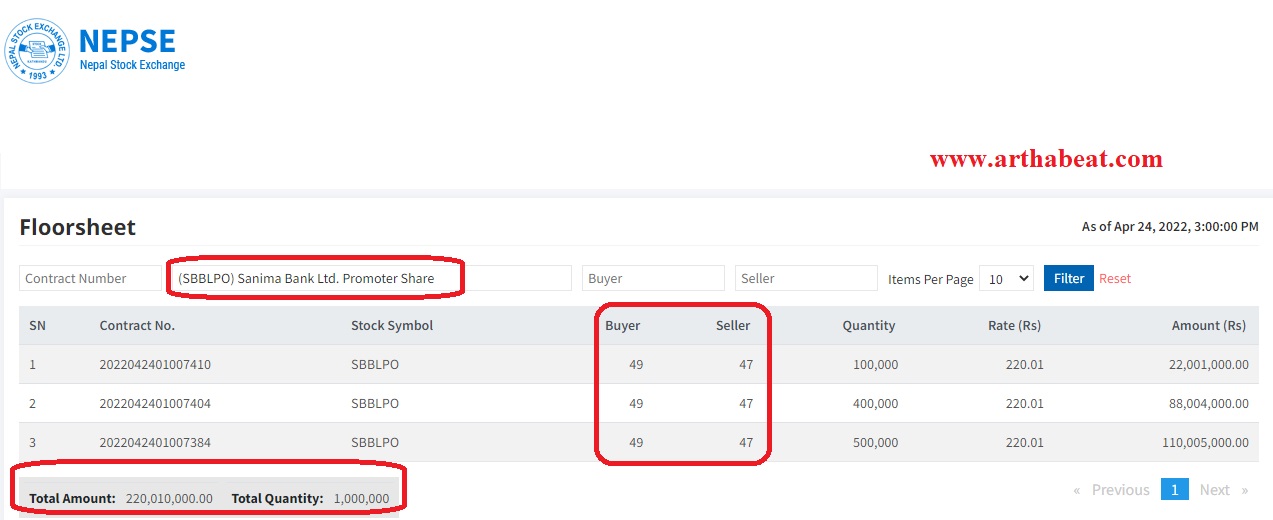
Task: Click the Seller filter input field
Action: click(x=805, y=278)
